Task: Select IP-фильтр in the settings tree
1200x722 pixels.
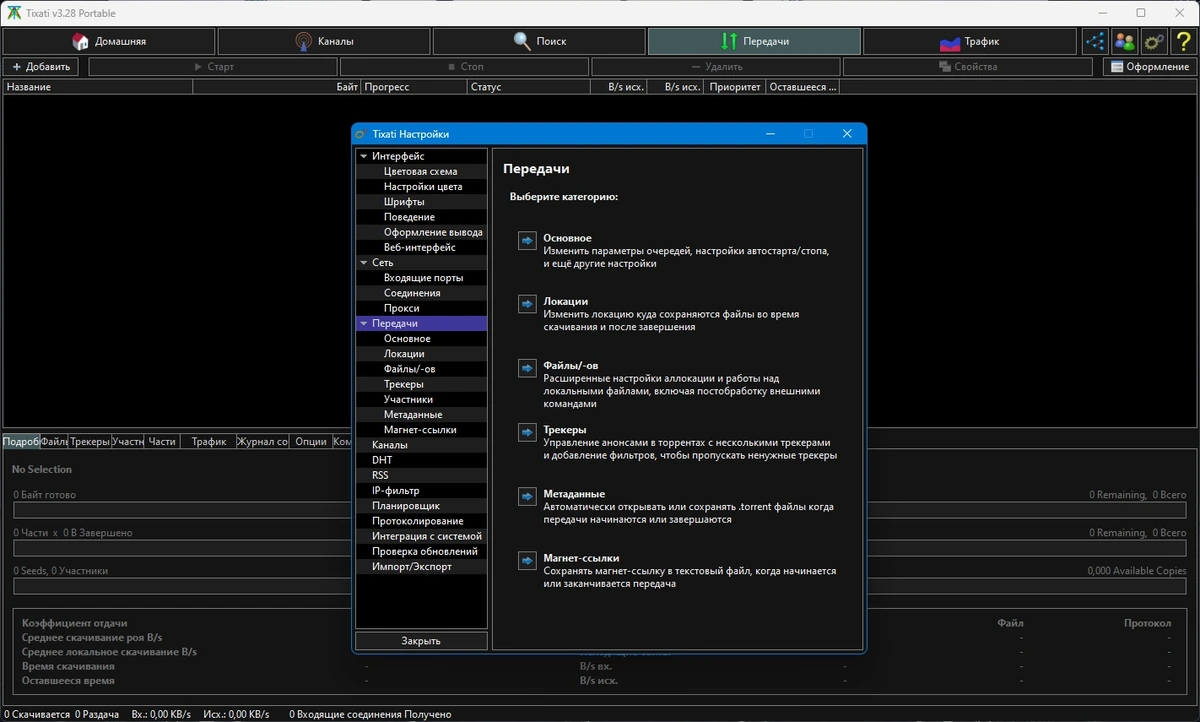Action: 421,491
